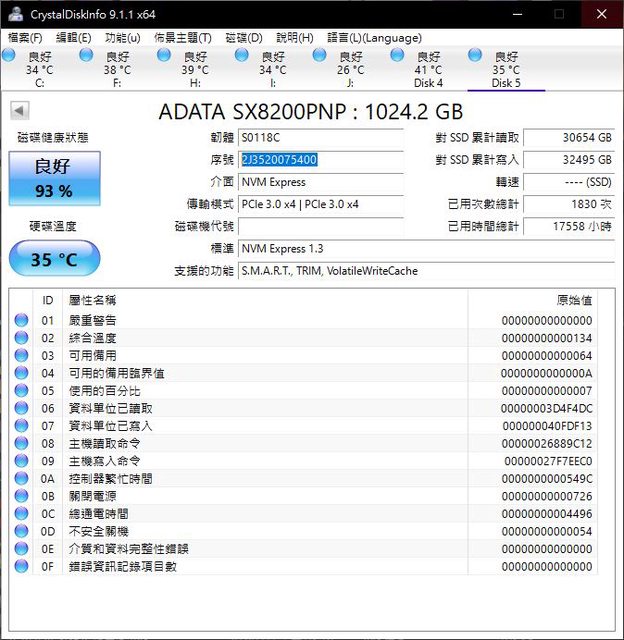
Task: Select the H: drive tab at 39 °C
Action: pos(195,70)
